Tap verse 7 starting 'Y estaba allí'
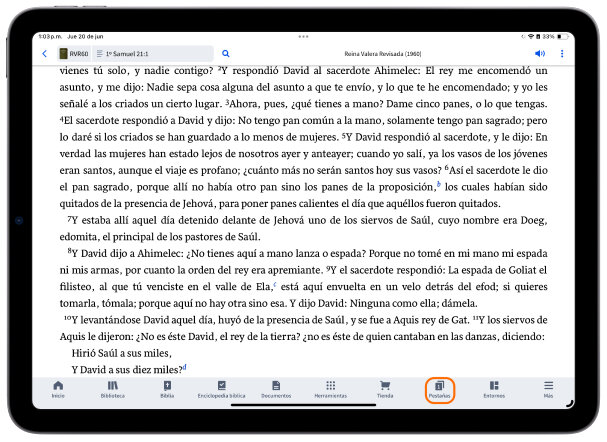Image resolution: width=607 pixels, height=442 pixels. [303, 228]
